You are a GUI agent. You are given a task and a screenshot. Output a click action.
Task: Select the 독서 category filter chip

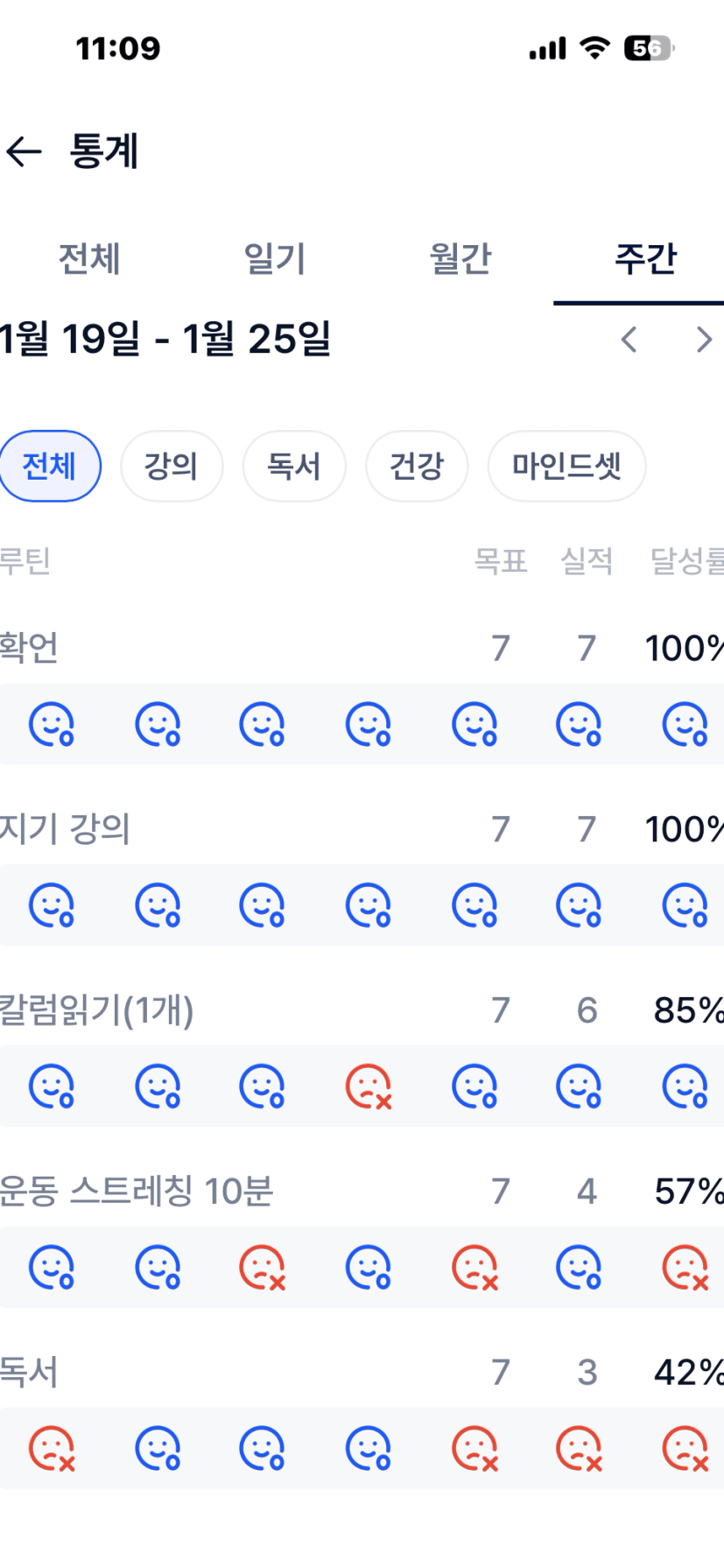pyautogui.click(x=293, y=466)
